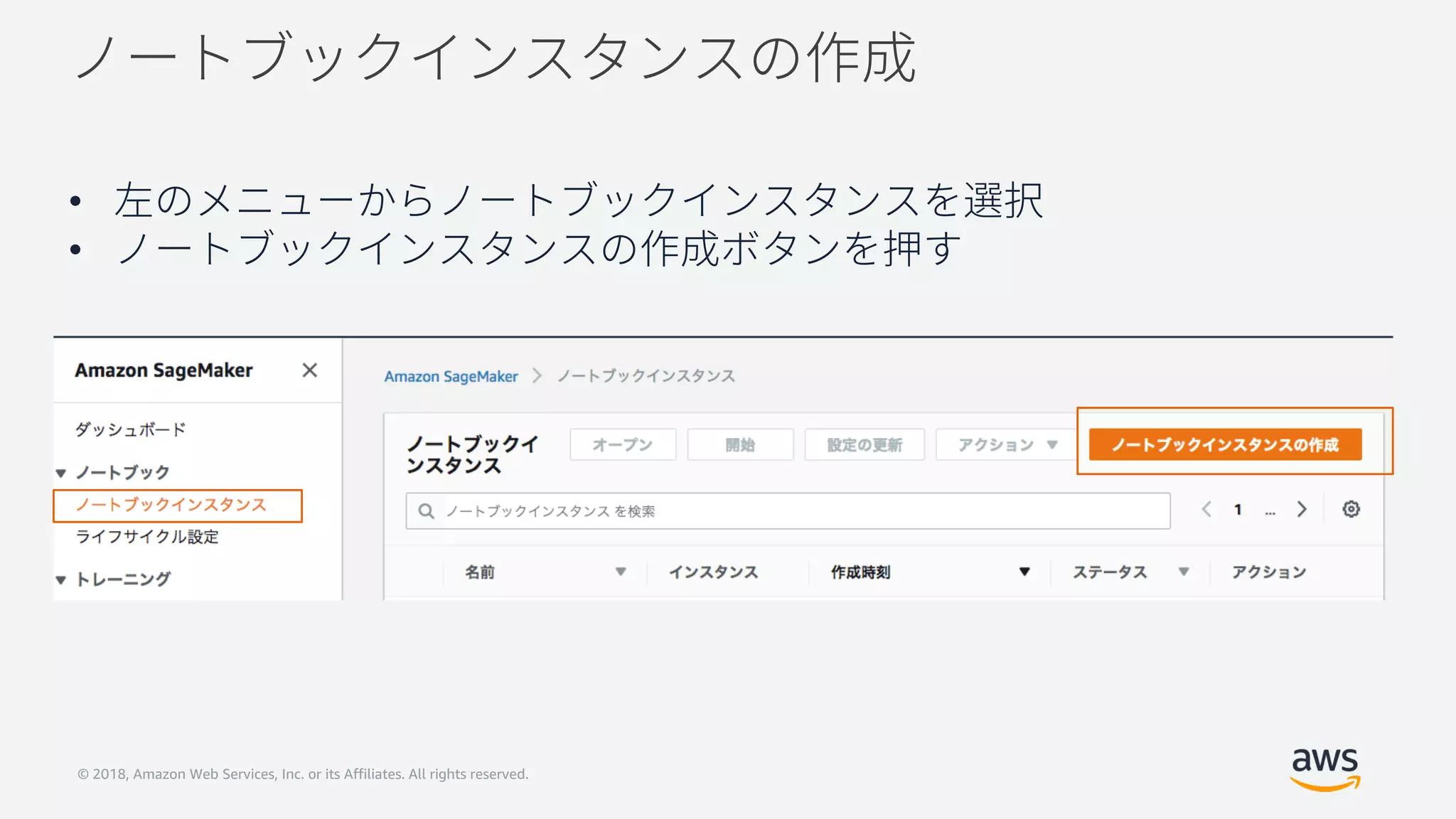Screen dimensions: 1456x819
Task: Open the table settings gear icon
Action: click(1351, 509)
